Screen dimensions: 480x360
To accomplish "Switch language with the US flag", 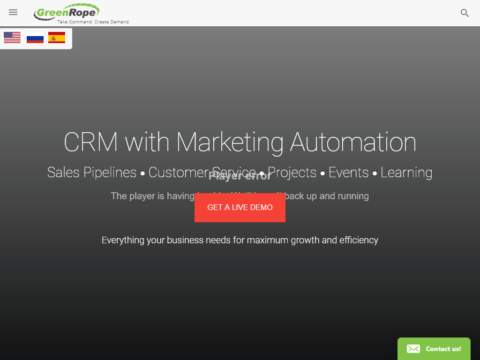I will pos(12,37).
